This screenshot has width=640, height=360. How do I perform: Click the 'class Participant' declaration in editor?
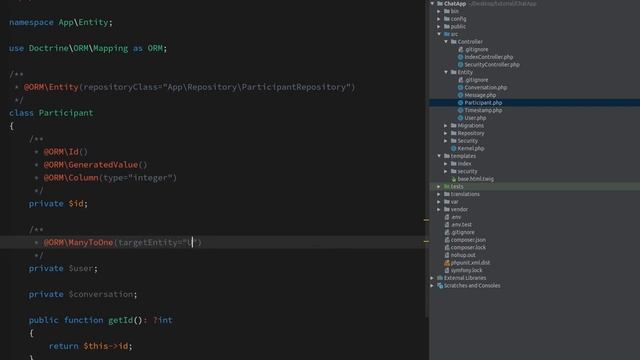tap(51, 113)
